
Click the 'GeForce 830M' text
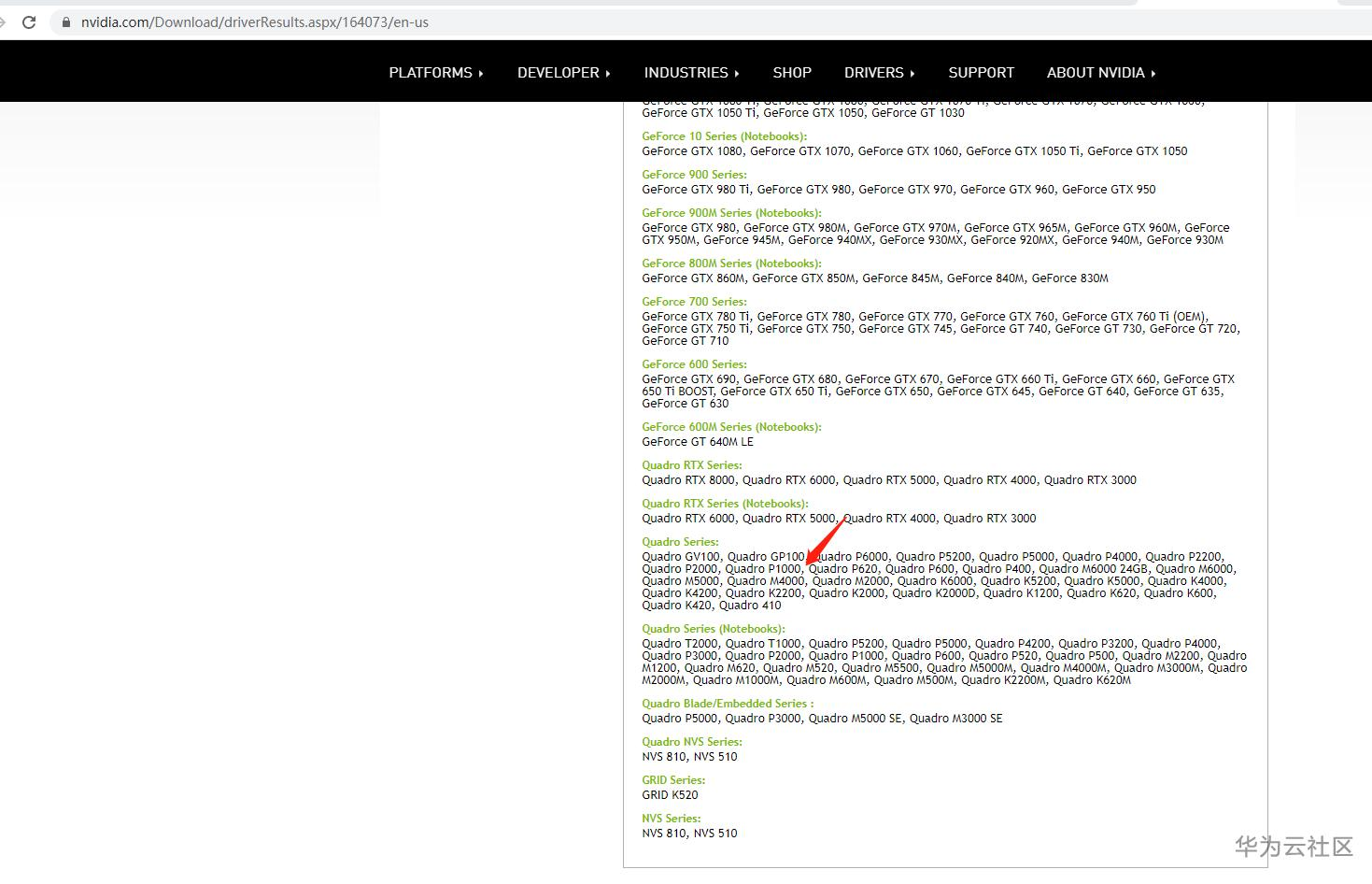[x=1070, y=278]
